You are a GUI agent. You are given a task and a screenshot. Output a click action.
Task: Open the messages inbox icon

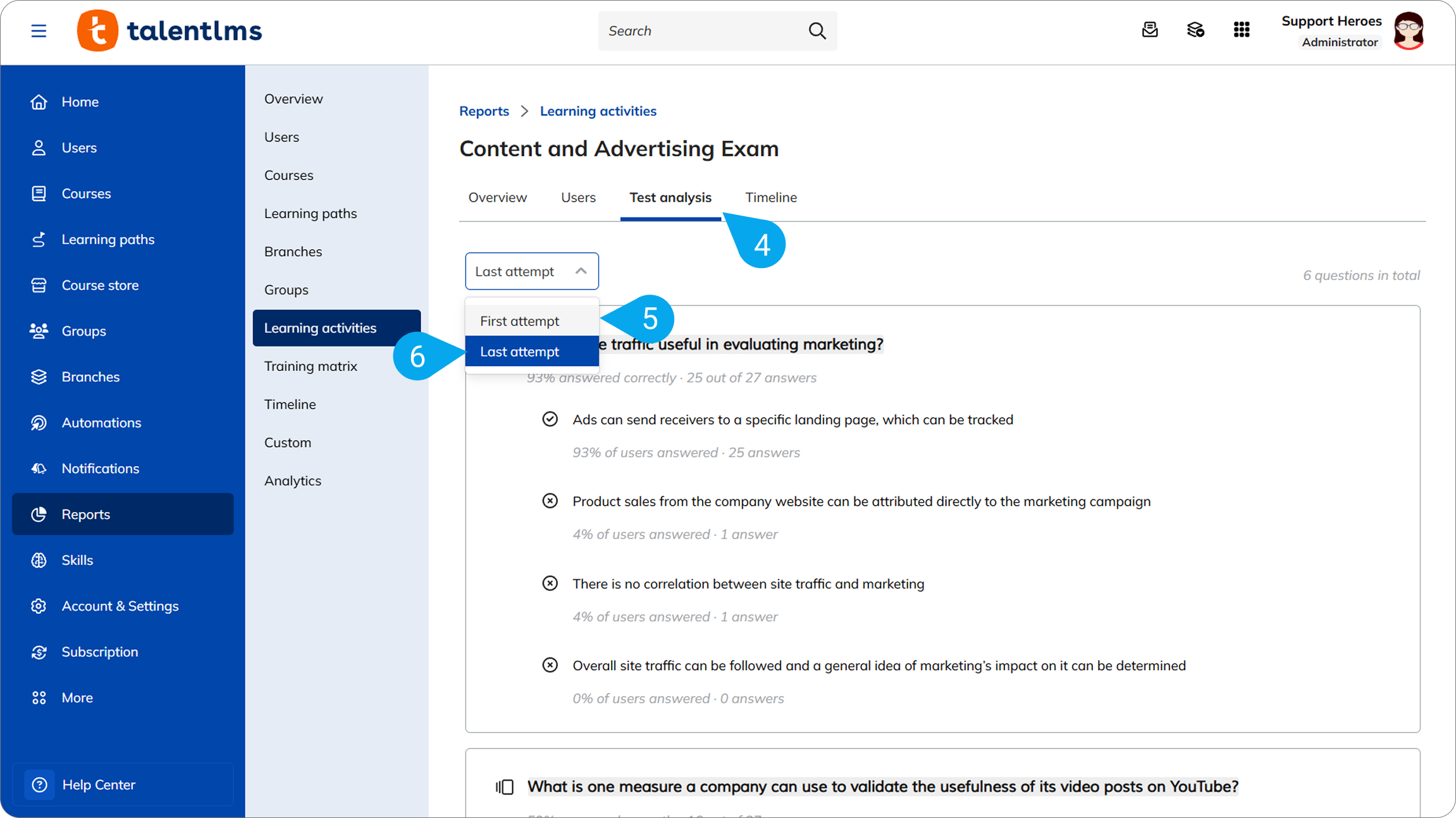(x=1150, y=30)
